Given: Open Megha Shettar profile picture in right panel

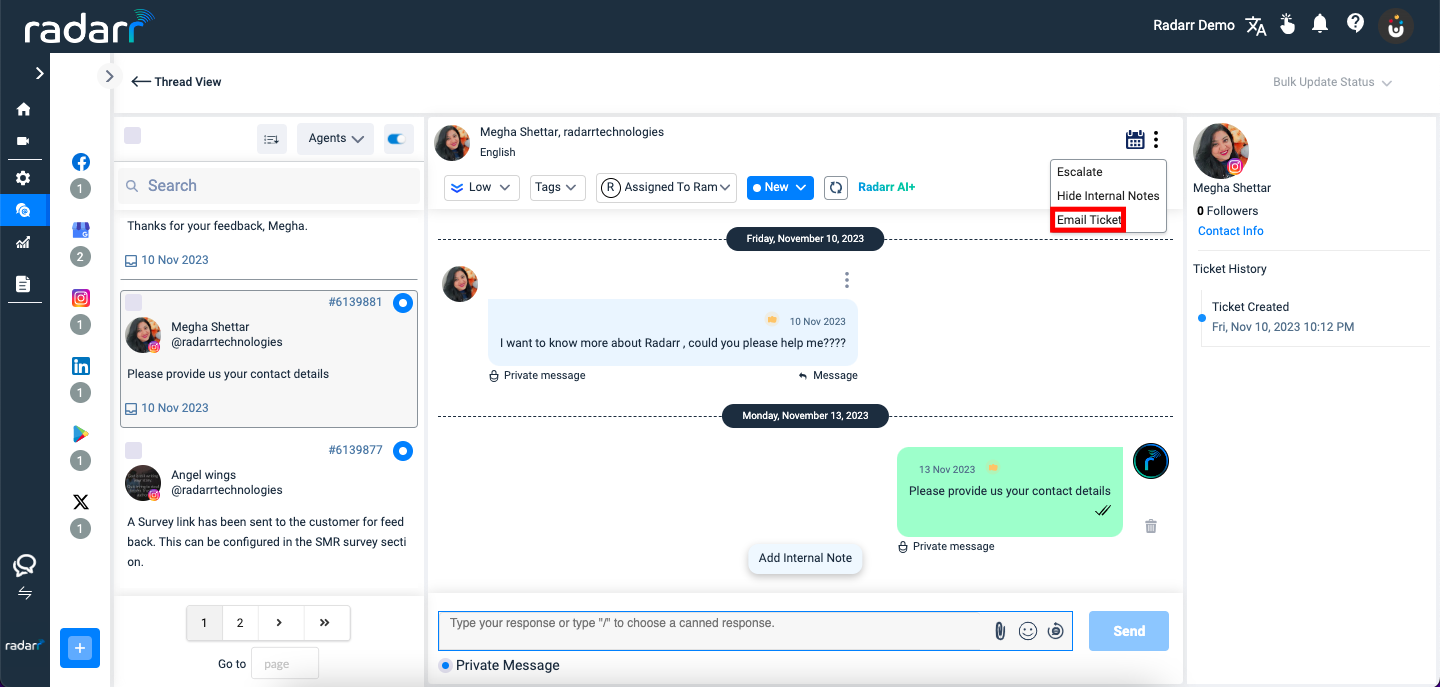Looking at the screenshot, I should click(x=1221, y=151).
